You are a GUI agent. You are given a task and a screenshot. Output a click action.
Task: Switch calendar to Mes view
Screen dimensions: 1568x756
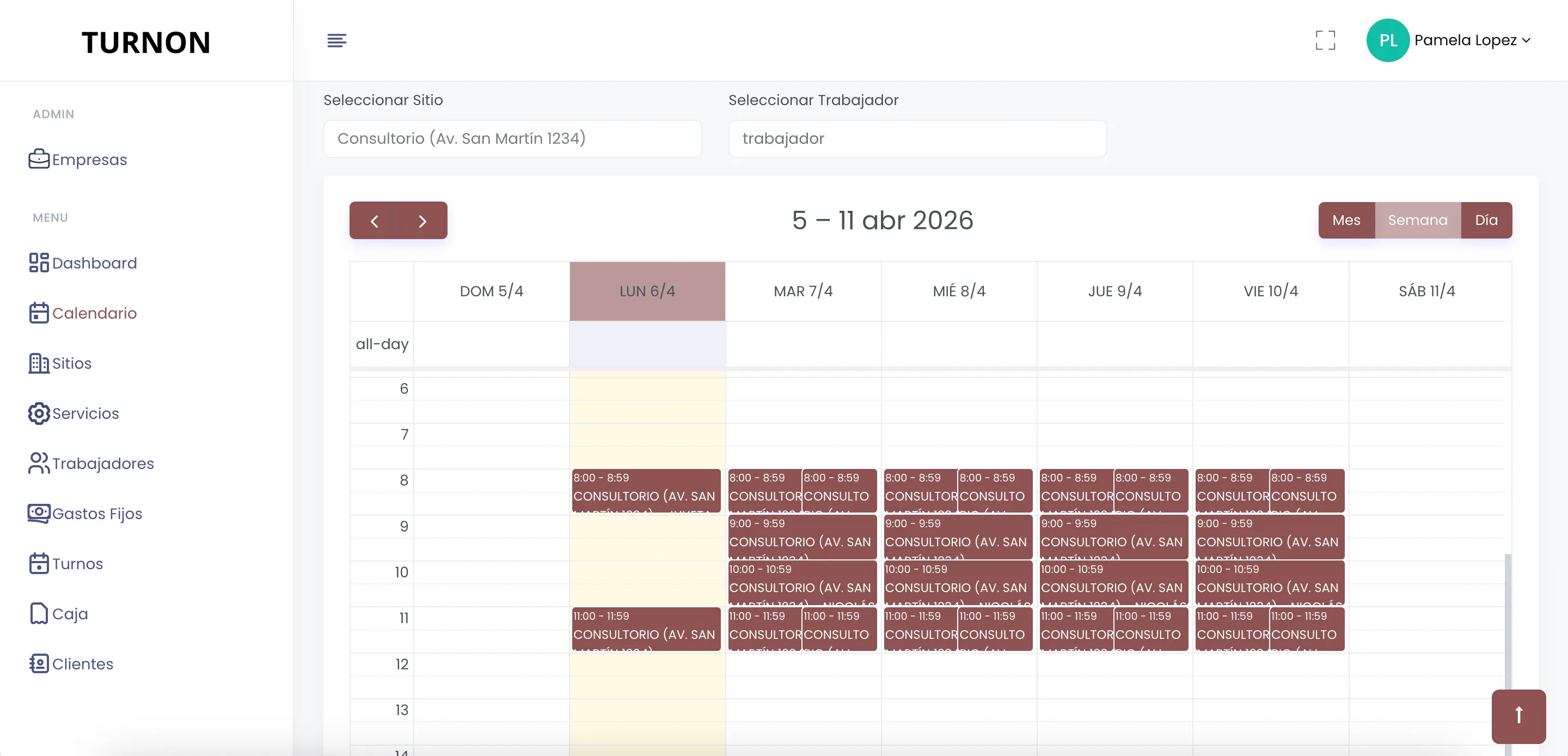(x=1346, y=220)
